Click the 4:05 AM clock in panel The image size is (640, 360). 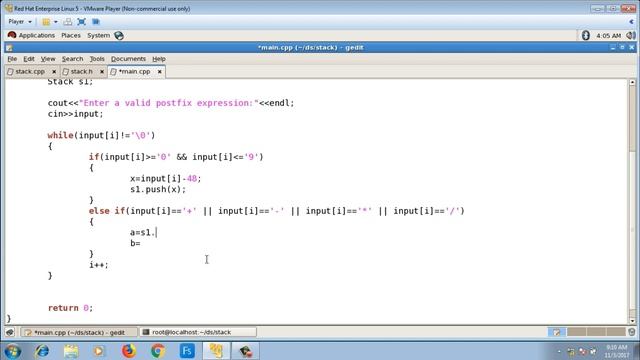pos(609,36)
